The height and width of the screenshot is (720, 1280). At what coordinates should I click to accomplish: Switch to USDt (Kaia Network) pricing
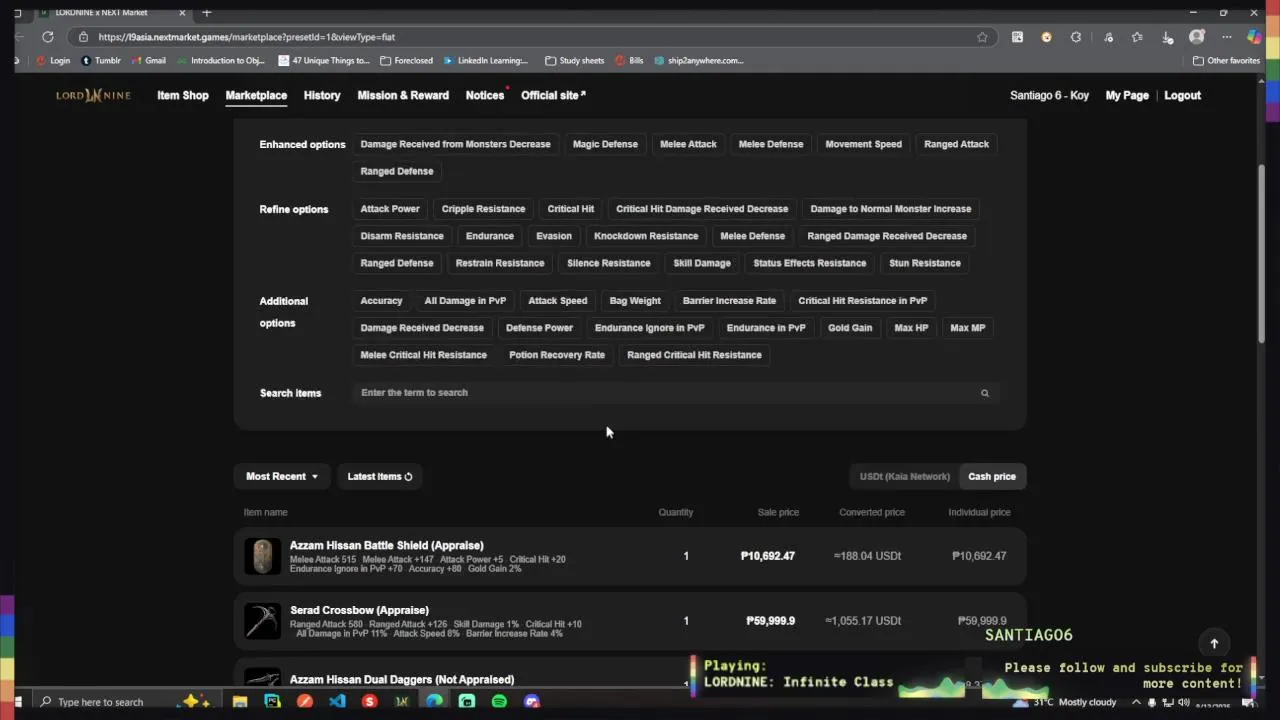(905, 476)
